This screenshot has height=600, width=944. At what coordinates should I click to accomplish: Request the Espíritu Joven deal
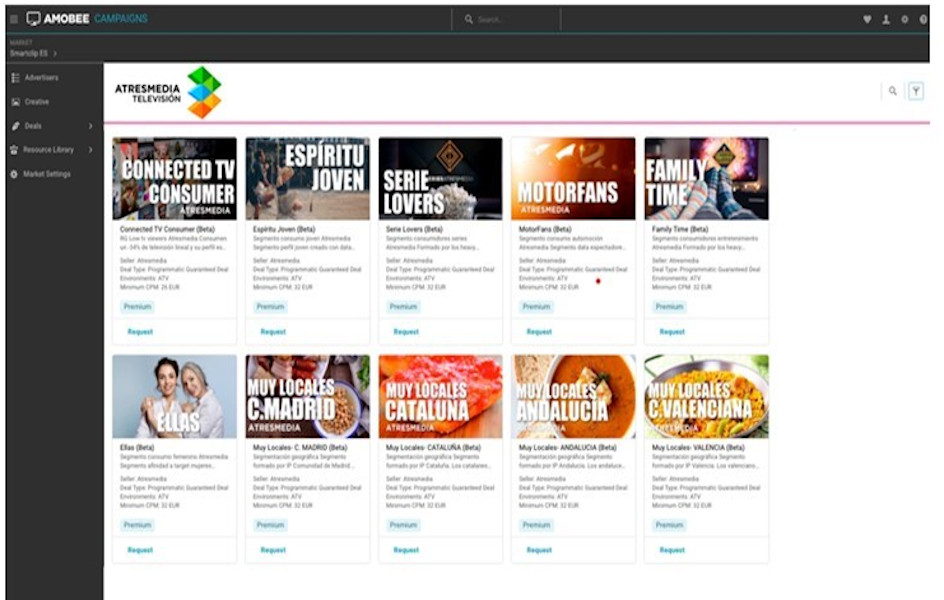(273, 332)
